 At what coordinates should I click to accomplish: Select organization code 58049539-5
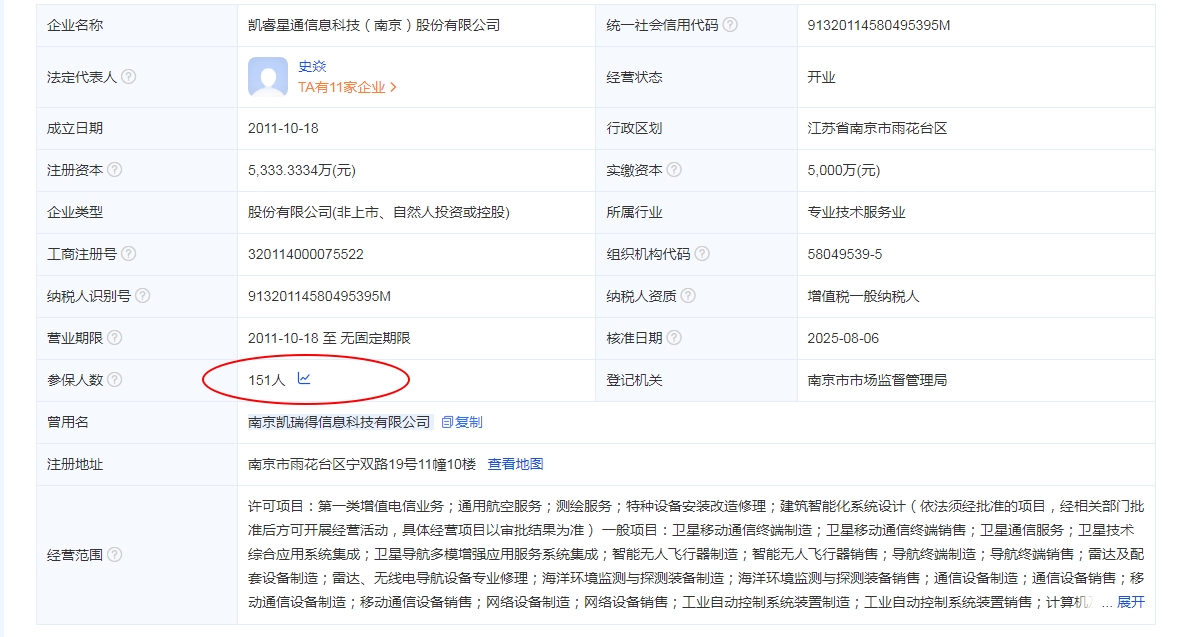pos(844,254)
